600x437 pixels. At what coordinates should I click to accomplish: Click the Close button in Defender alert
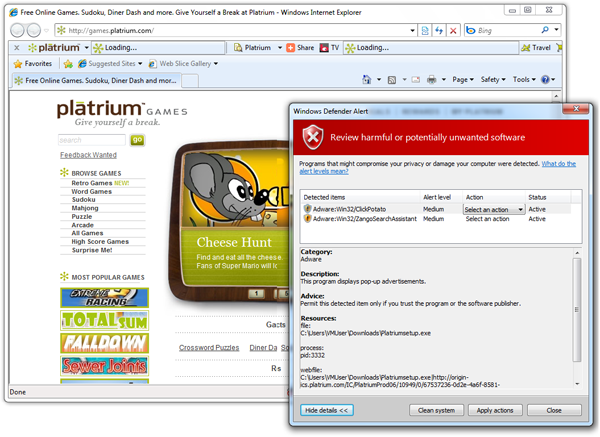click(x=554, y=410)
